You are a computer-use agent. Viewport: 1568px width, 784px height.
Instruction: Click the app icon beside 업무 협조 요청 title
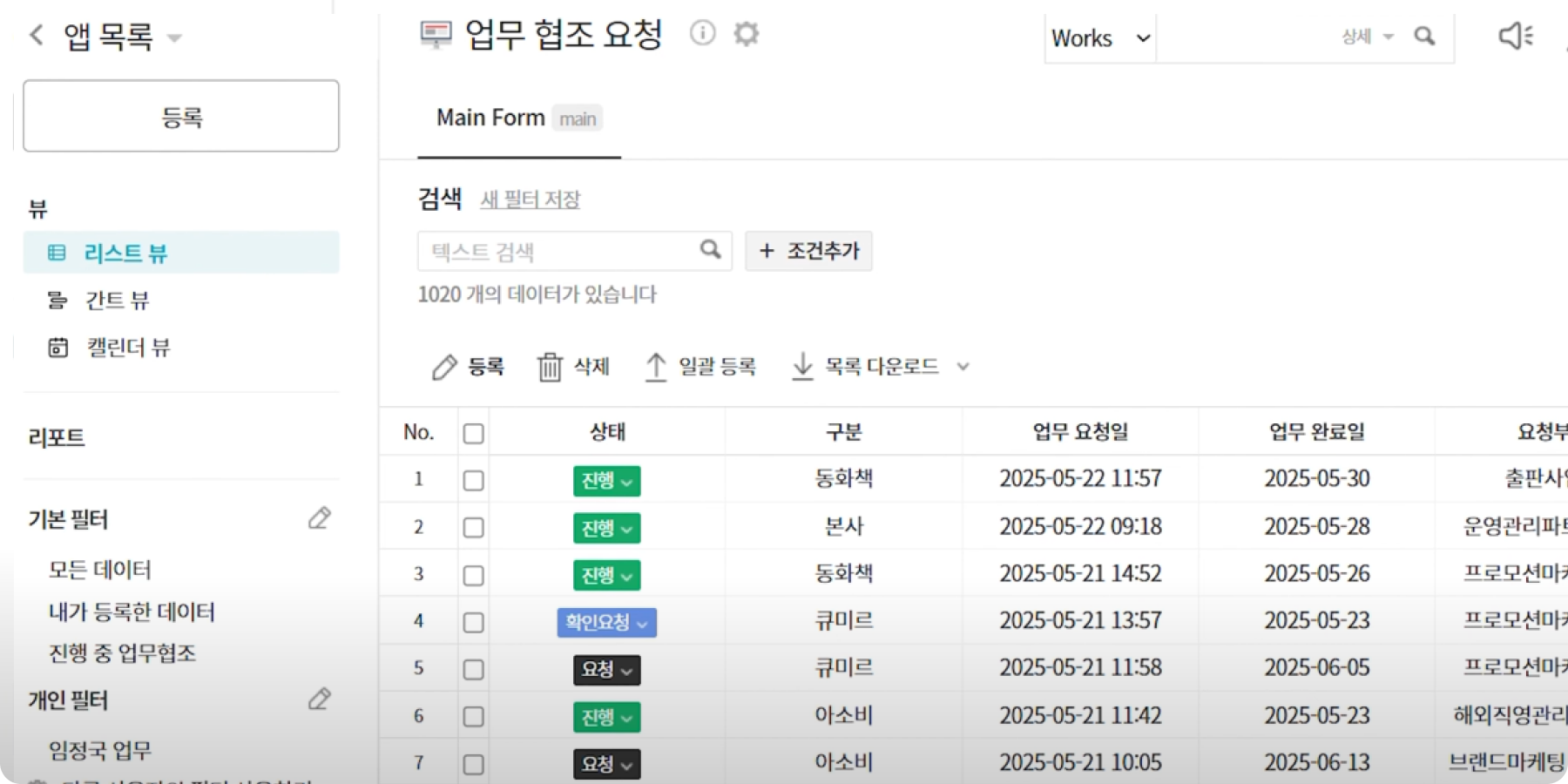point(436,35)
